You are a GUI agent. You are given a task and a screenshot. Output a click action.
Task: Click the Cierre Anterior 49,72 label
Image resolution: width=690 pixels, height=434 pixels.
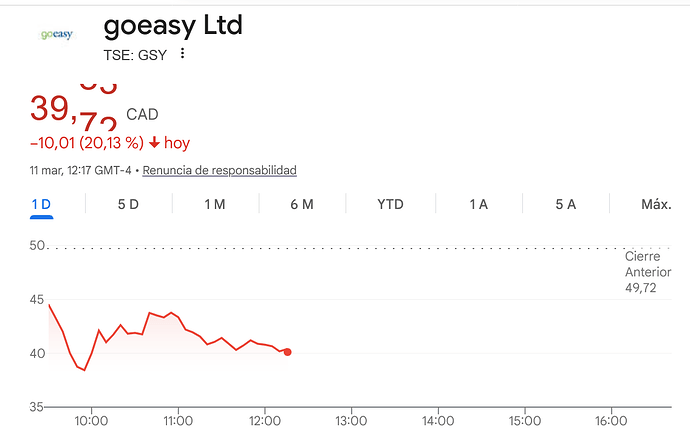click(648, 273)
